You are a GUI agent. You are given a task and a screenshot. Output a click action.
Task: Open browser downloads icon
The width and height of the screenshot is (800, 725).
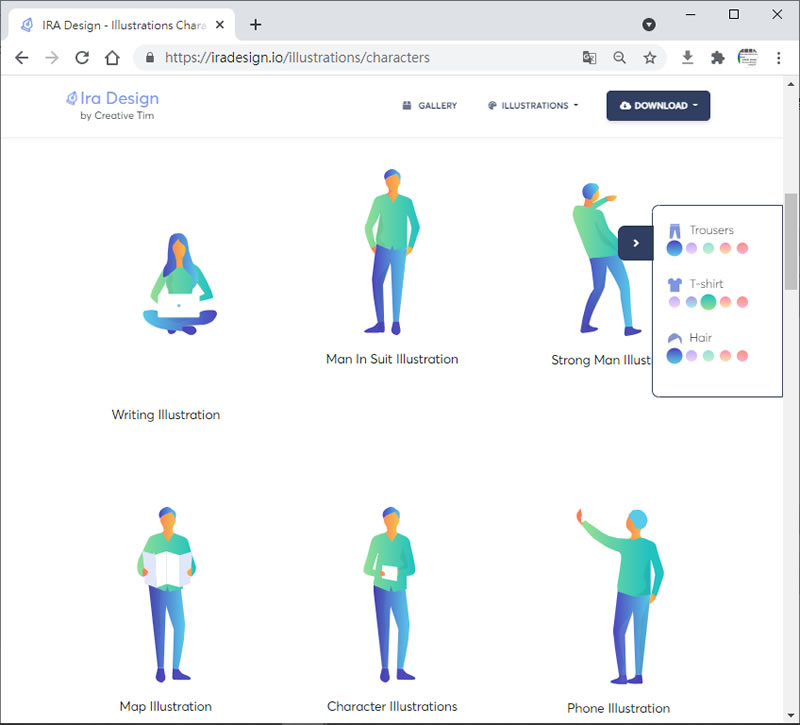click(687, 58)
